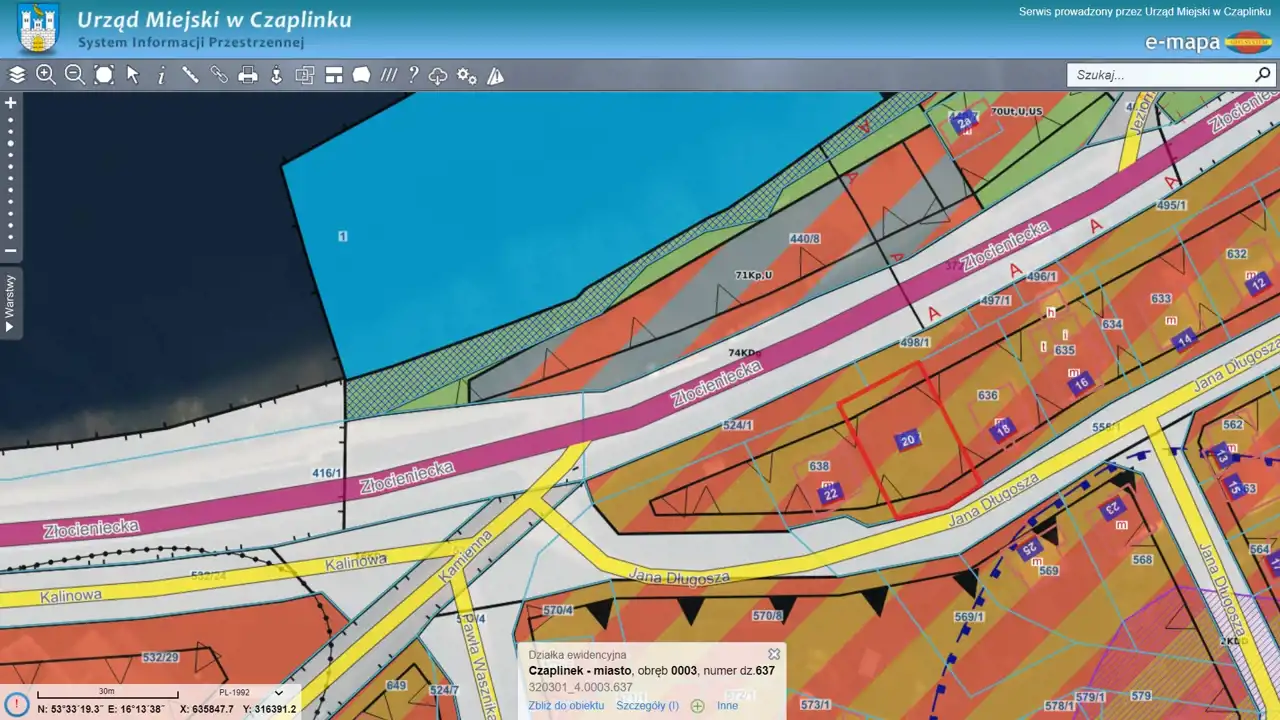
Task: Click the plus button on zoom slider
Action: (11, 103)
